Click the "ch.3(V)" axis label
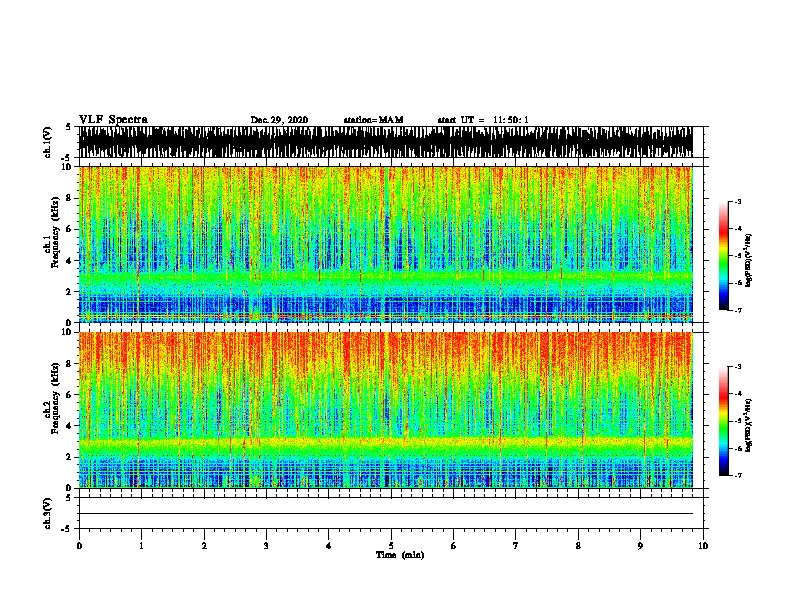Screen dimensions: 792x612 pyautogui.click(x=47, y=513)
